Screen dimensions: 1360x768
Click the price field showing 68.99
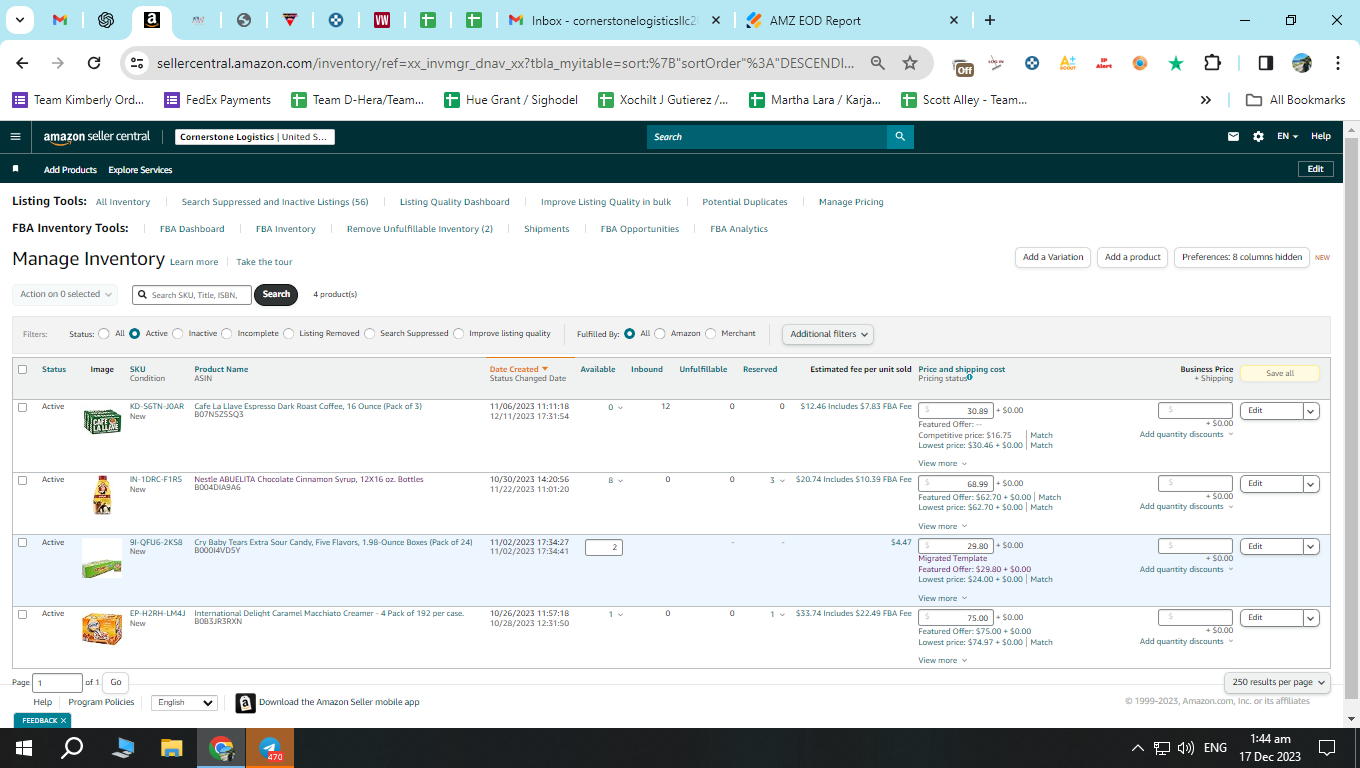(x=956, y=484)
